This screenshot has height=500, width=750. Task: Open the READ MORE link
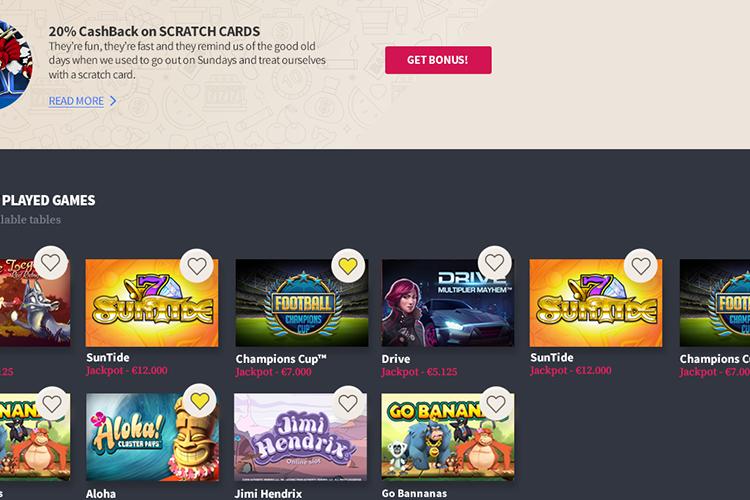[x=76, y=101]
